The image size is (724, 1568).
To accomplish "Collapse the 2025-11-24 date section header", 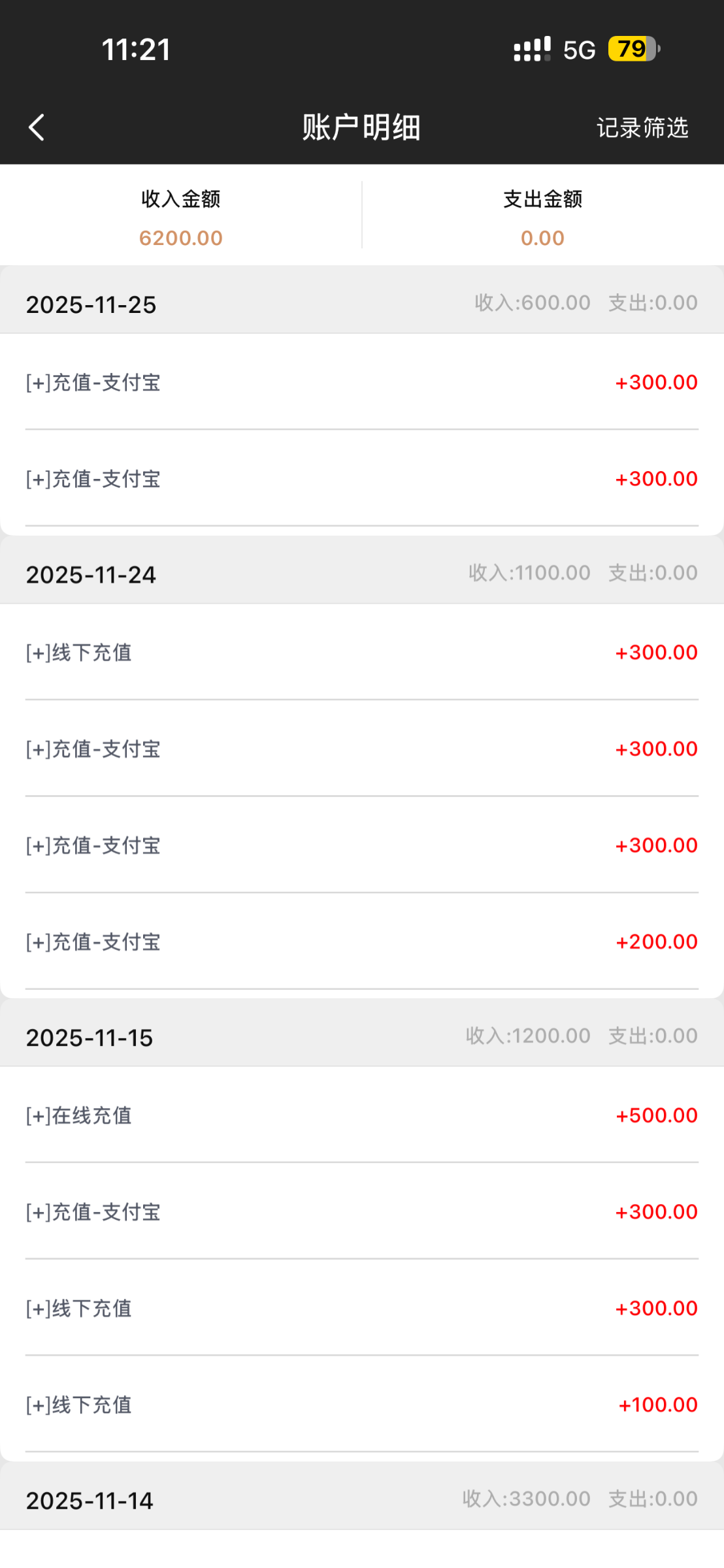I will click(361, 574).
